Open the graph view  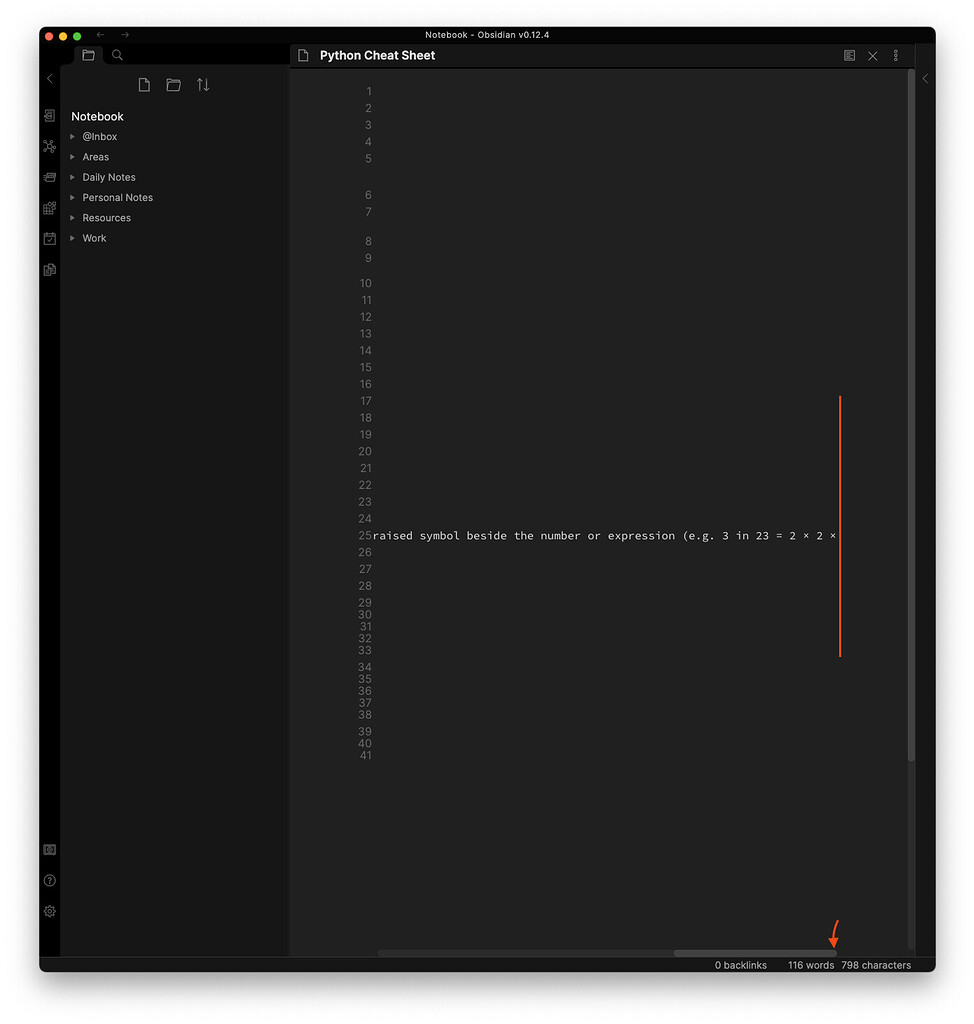pos(49,146)
